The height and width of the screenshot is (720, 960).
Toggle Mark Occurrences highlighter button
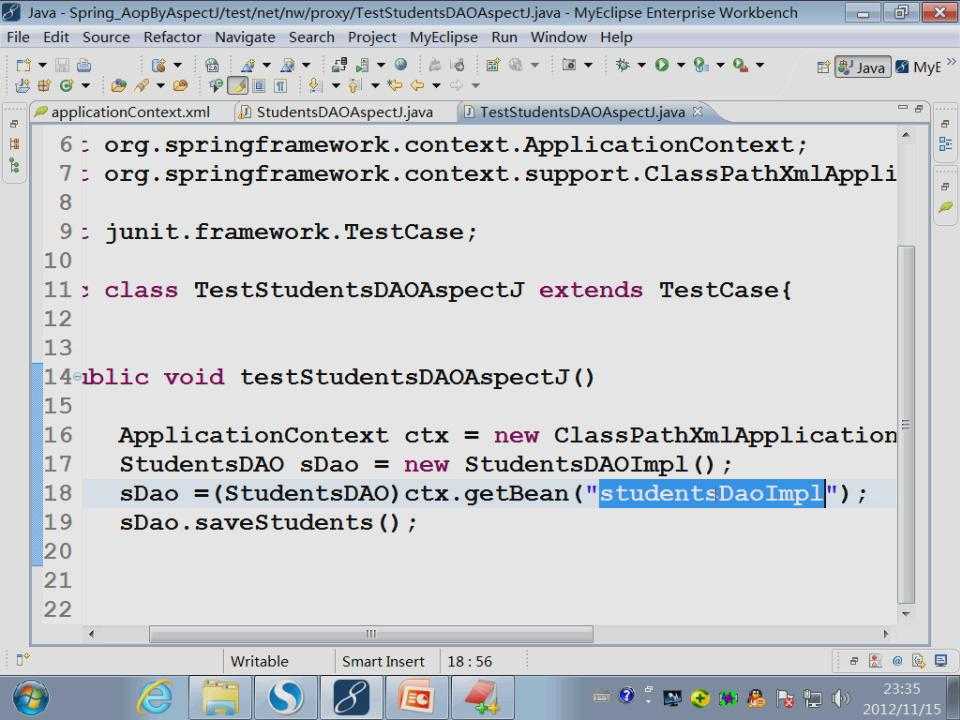[238, 86]
